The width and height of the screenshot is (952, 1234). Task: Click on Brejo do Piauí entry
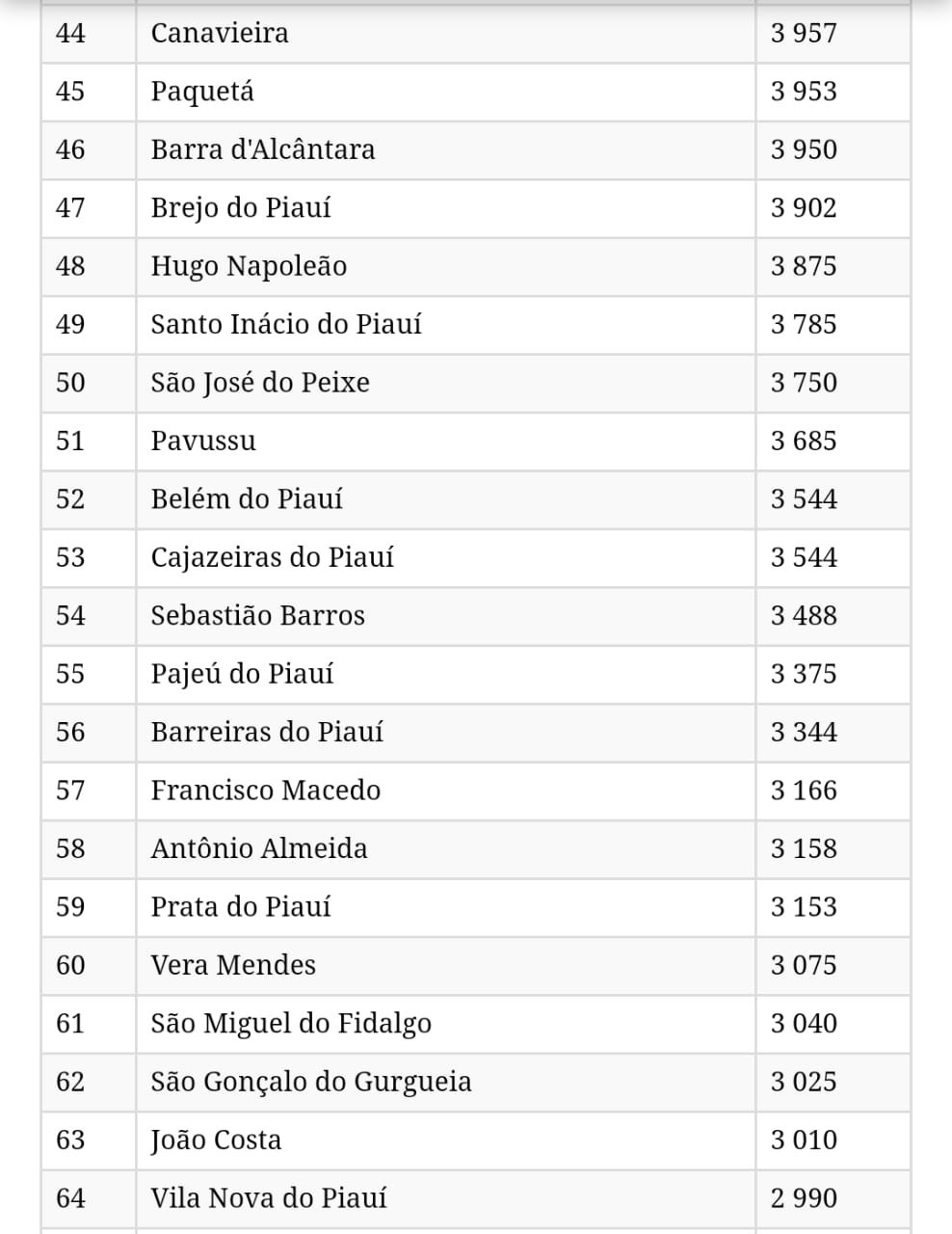coord(241,208)
